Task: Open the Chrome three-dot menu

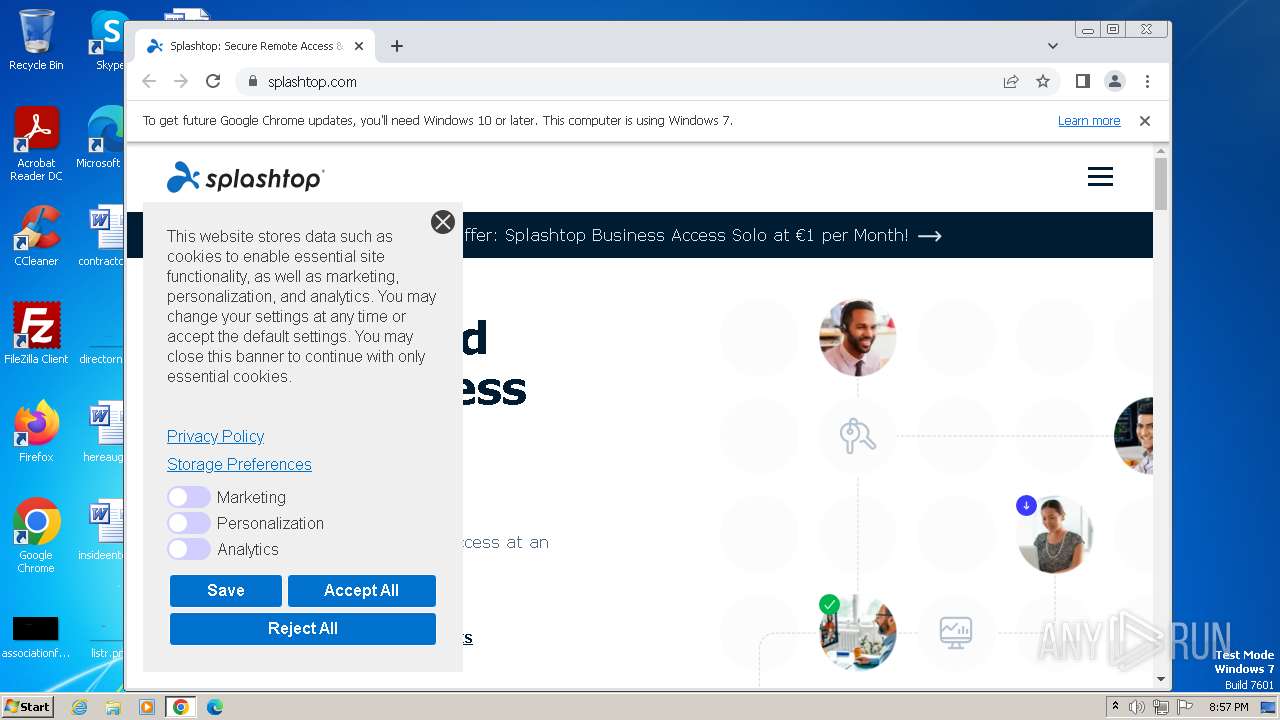Action: [1147, 82]
